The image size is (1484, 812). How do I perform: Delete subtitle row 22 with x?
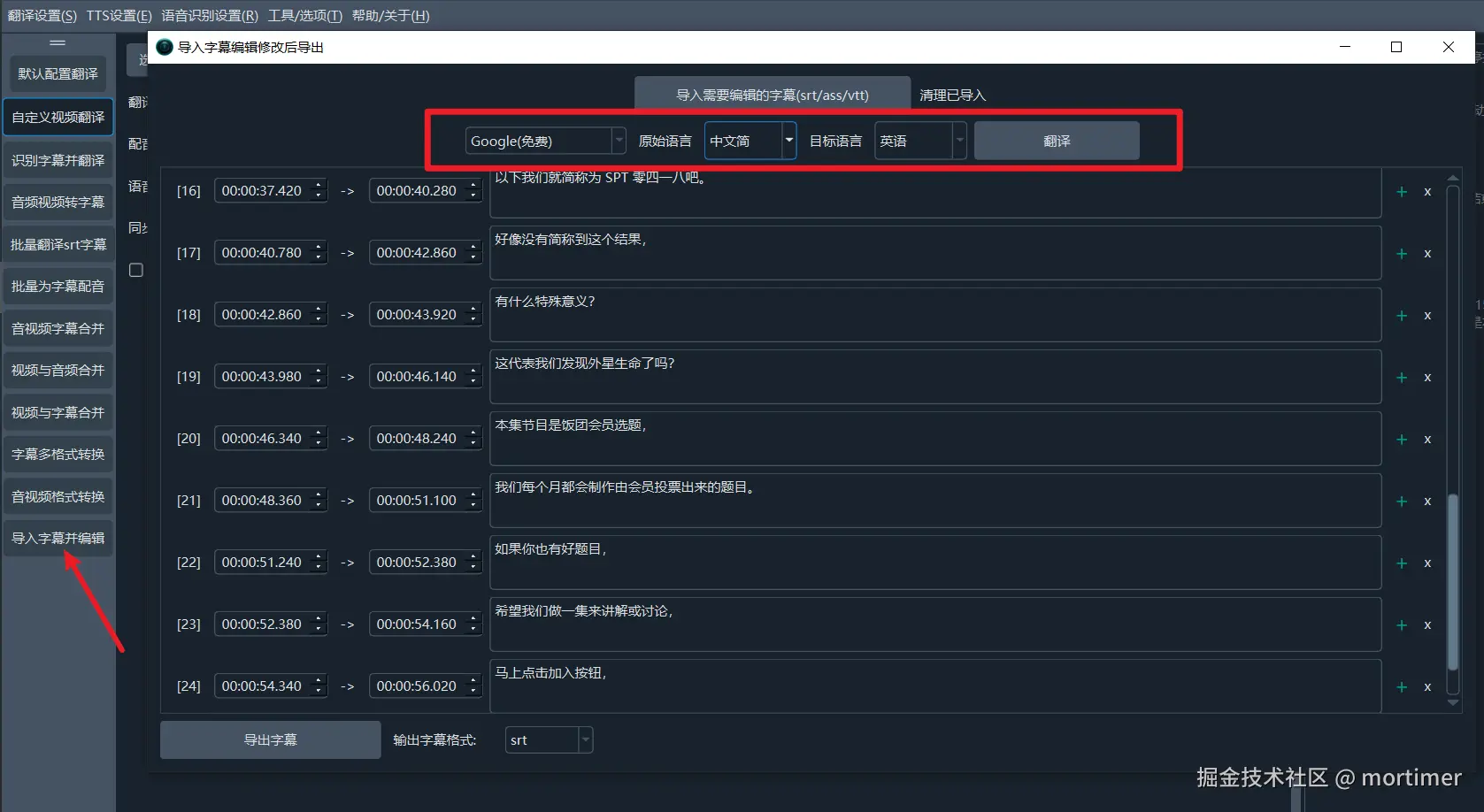1426,563
